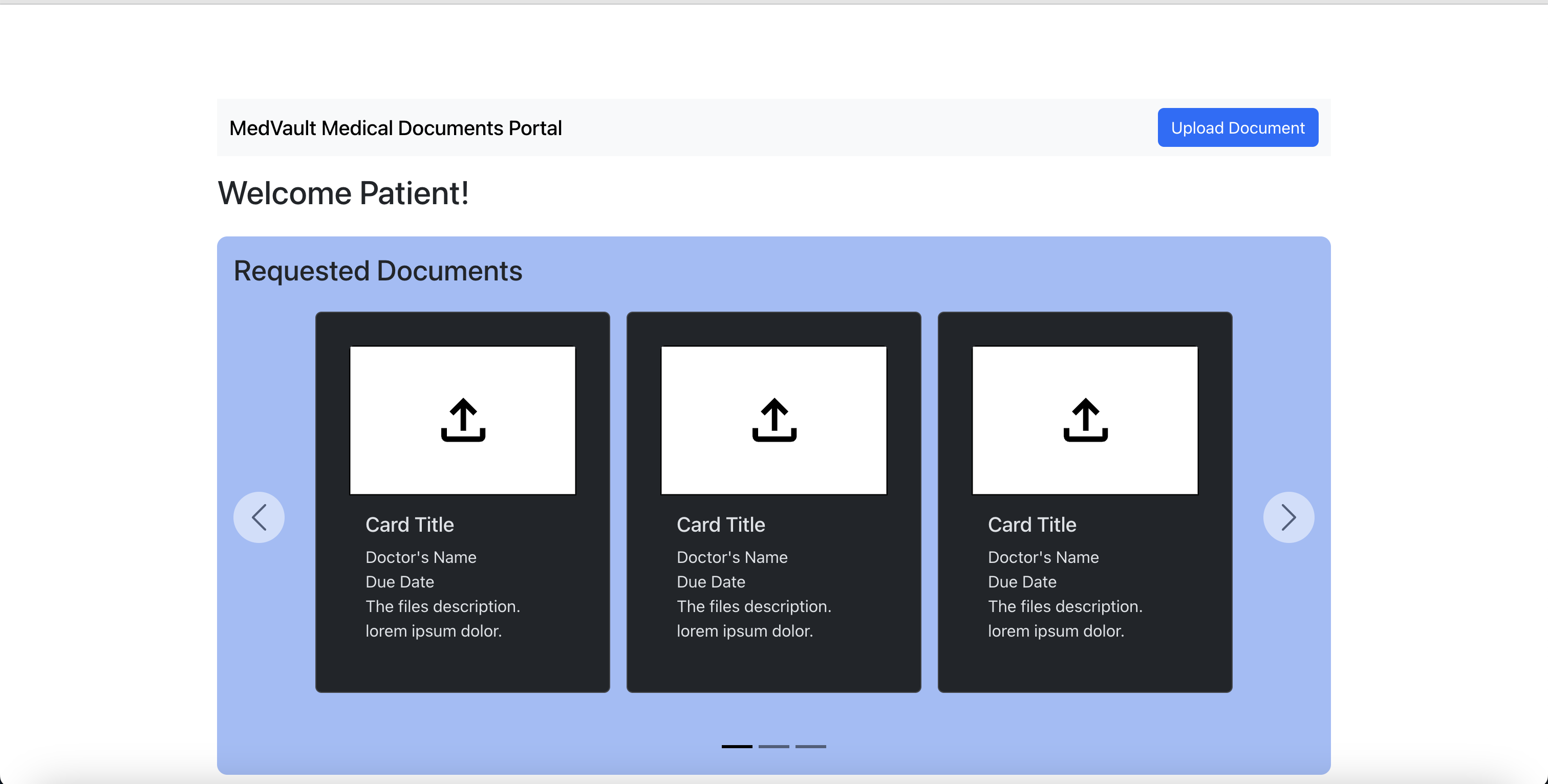Select Due Date in second card
This screenshot has width=1548, height=784.
711,581
